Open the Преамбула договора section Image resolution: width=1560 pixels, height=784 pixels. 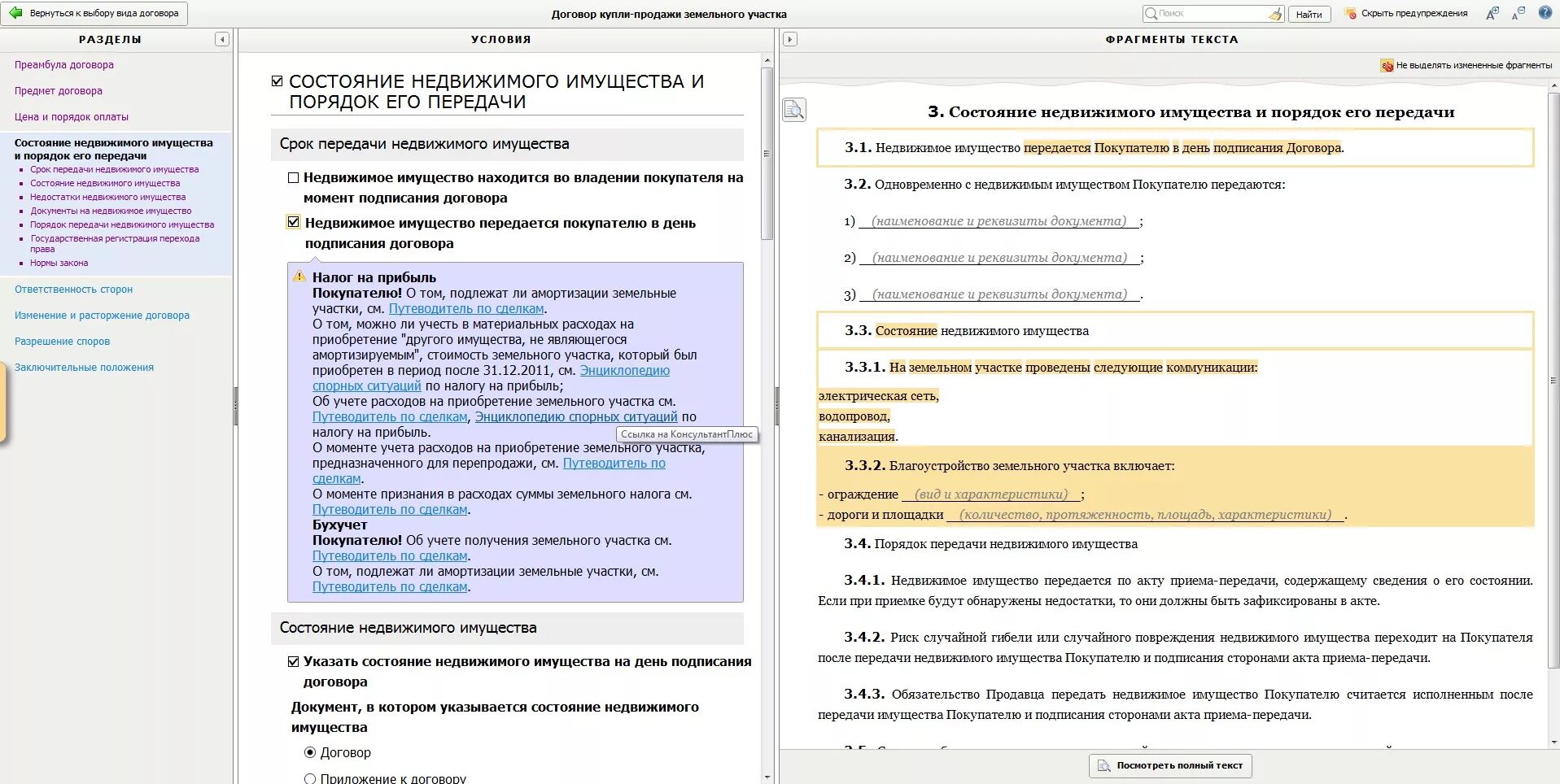tap(64, 65)
